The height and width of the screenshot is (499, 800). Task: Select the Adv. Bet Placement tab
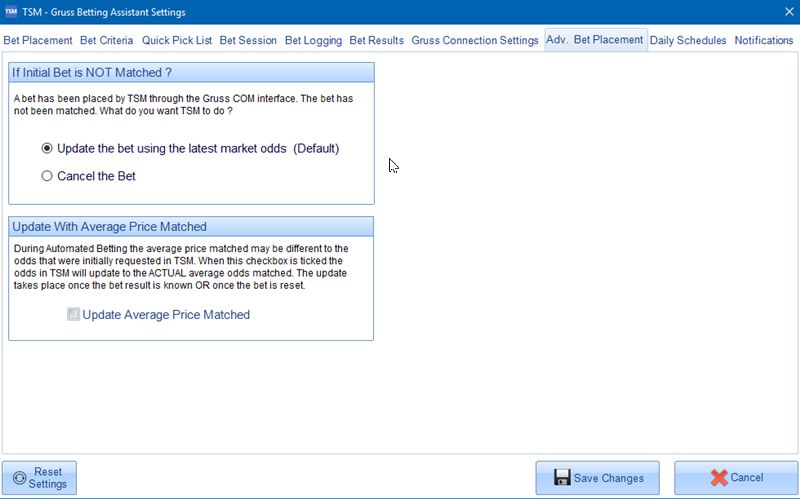tap(594, 40)
